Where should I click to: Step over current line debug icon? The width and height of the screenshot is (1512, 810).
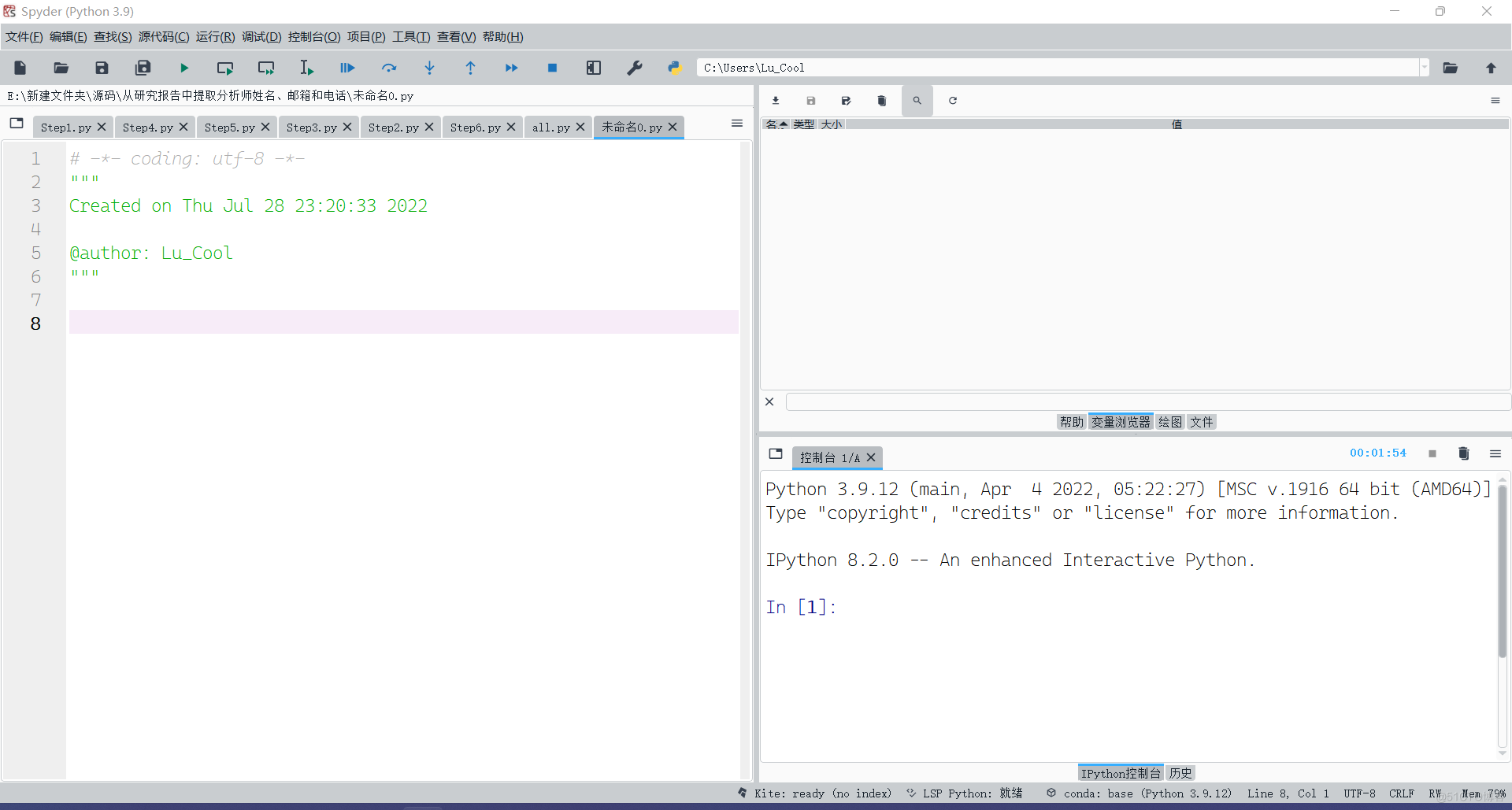389,68
